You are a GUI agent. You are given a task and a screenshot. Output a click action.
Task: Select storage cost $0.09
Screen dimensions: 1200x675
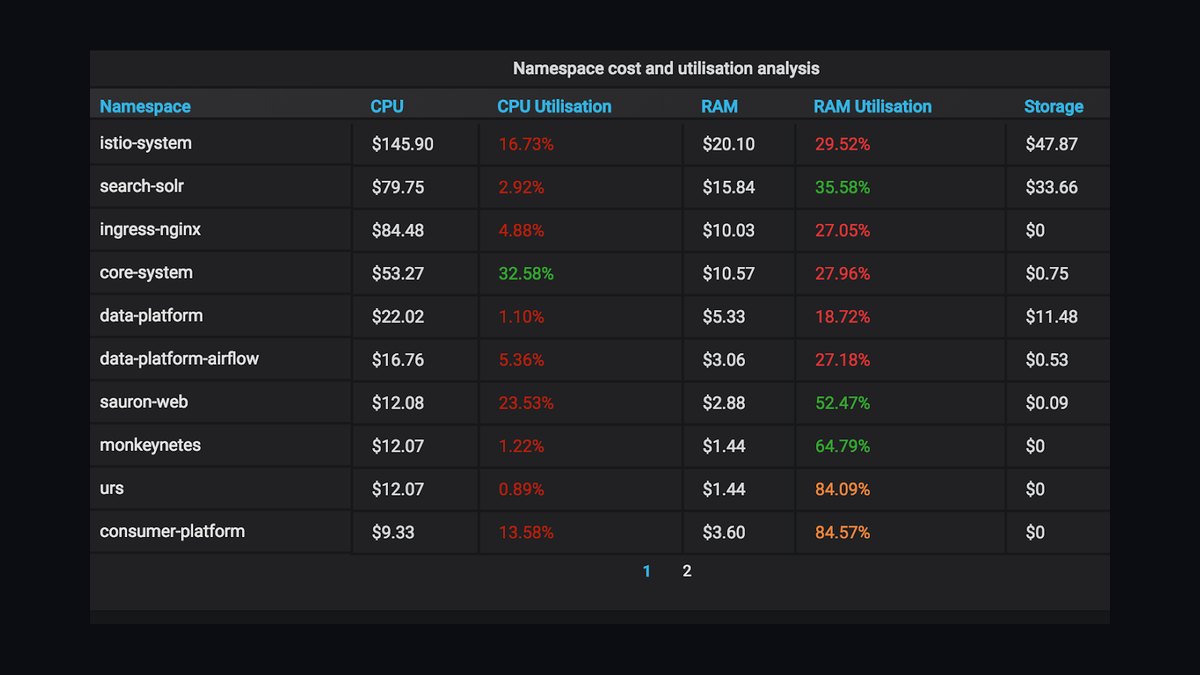(1047, 403)
